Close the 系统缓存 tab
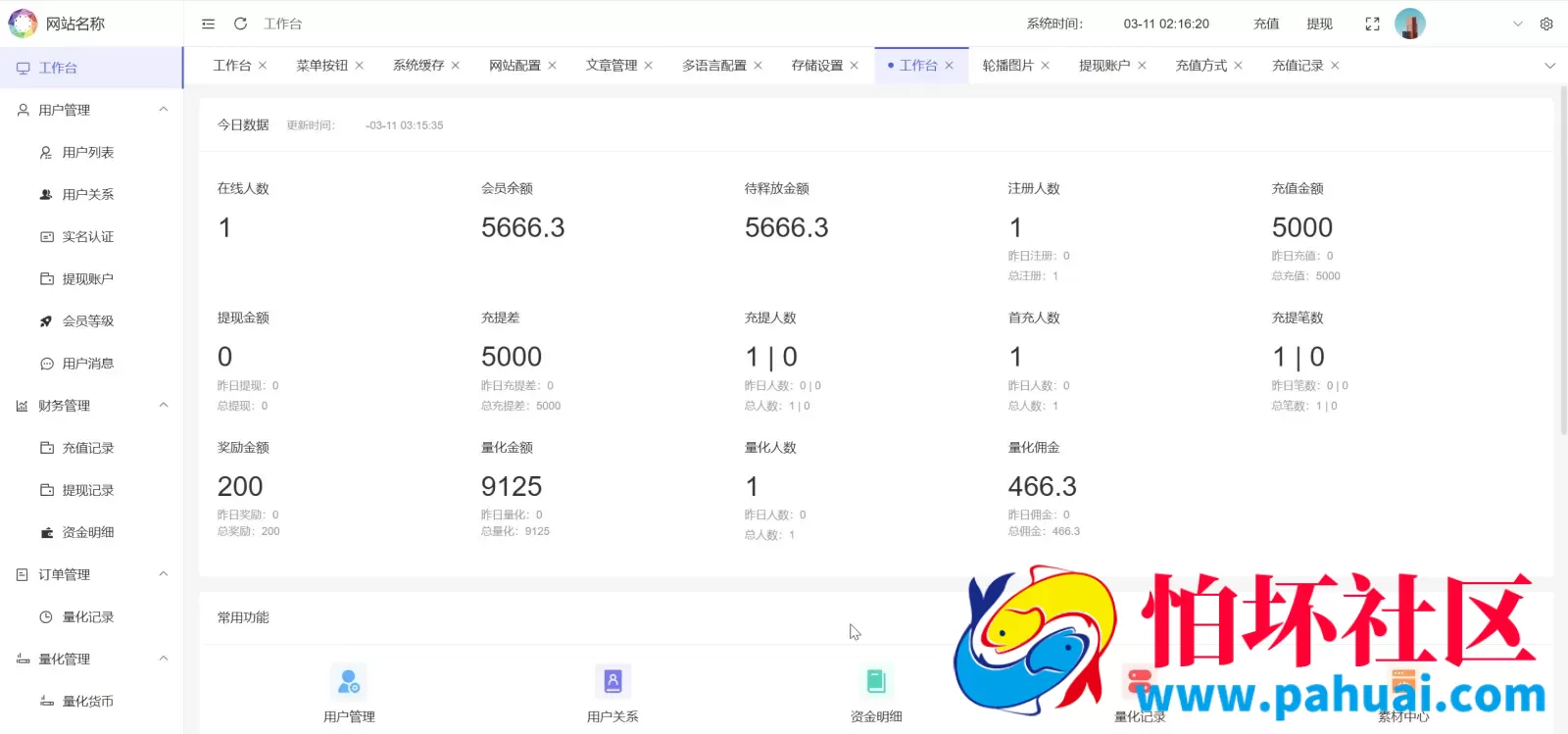Viewport: 1568px width, 734px height. click(456, 66)
